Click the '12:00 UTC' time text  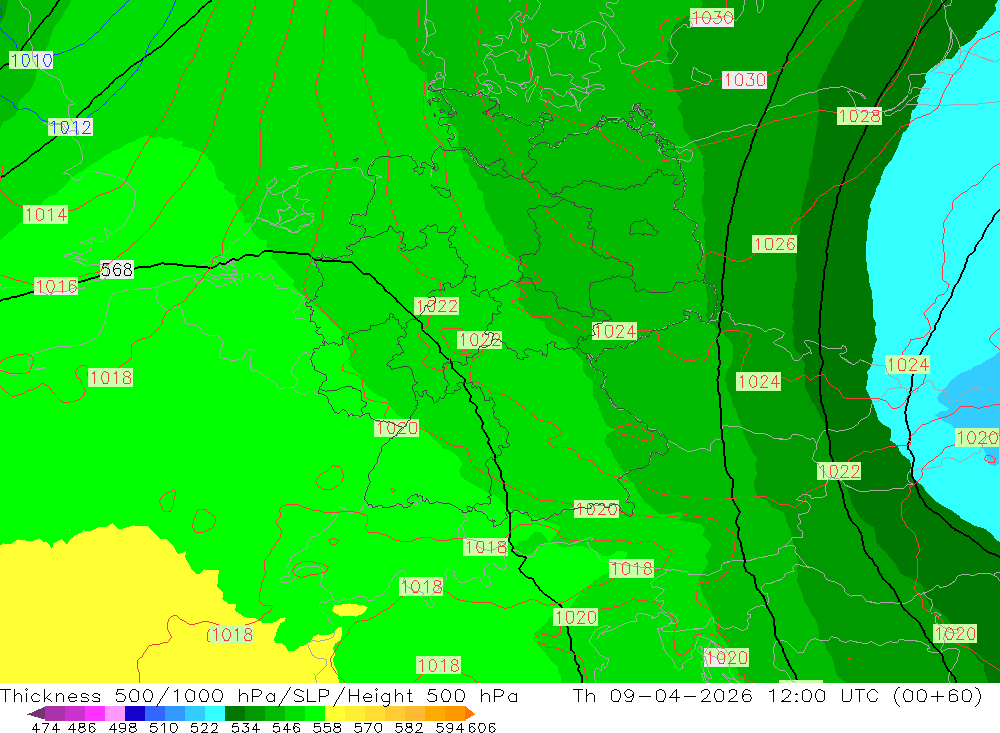(x=824, y=695)
